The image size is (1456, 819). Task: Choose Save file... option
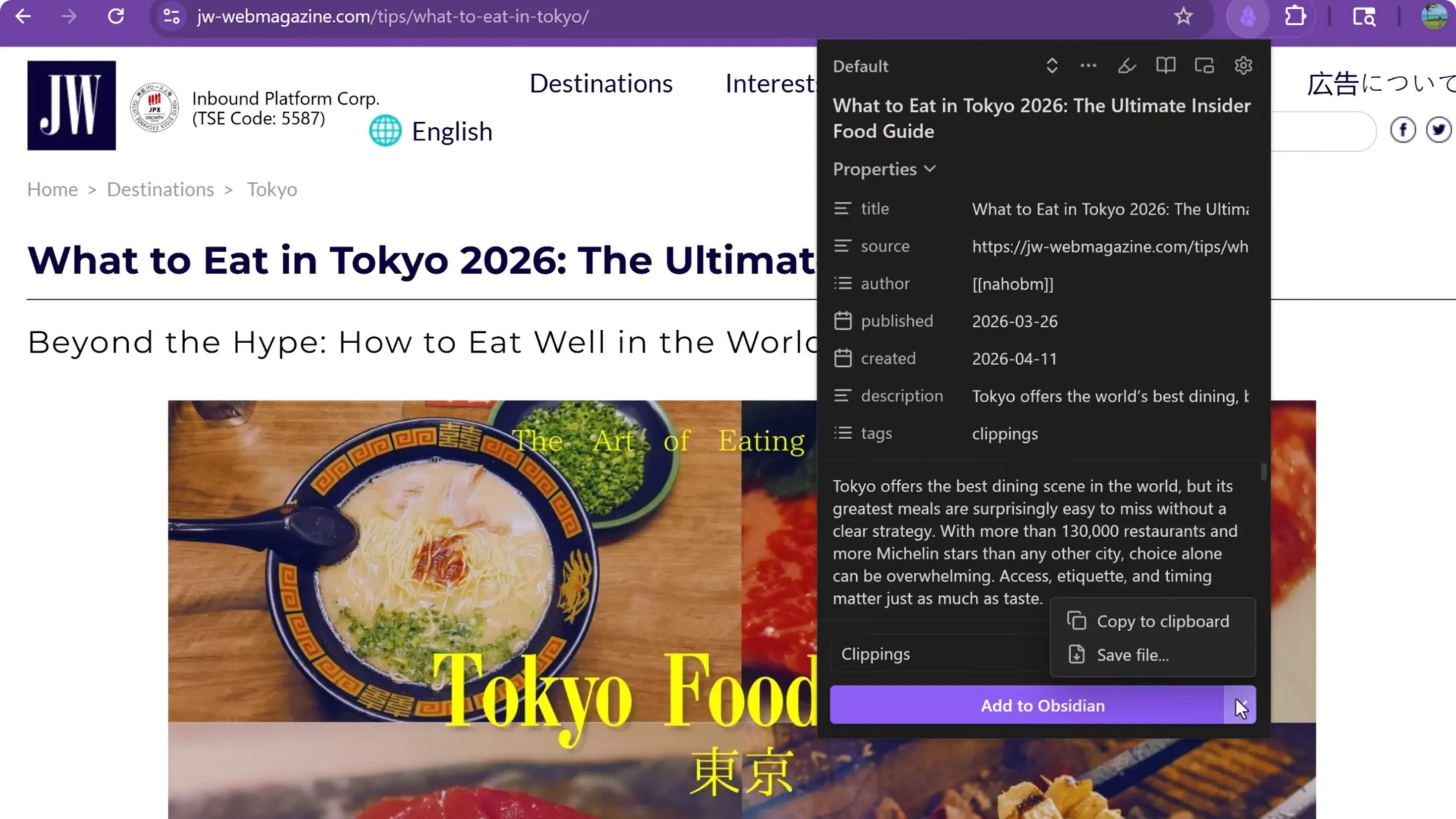point(1152,655)
